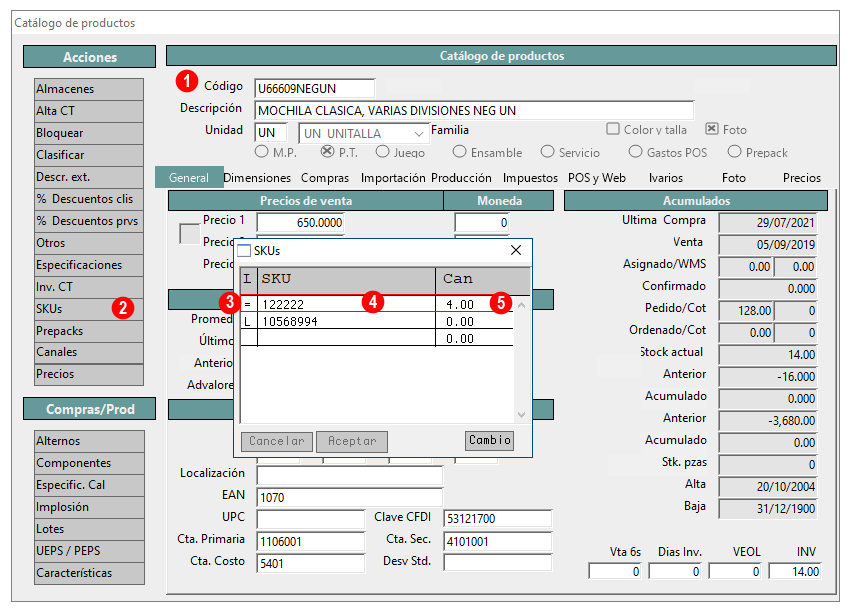
Task: Show the POS y Web tab
Action: pos(597,177)
